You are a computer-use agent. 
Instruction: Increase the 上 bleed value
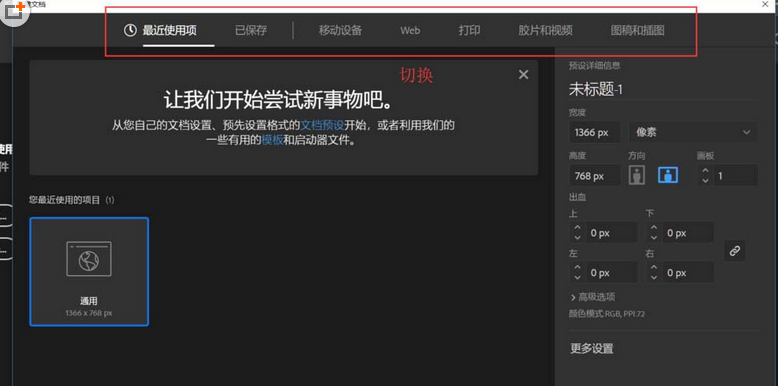(577, 228)
